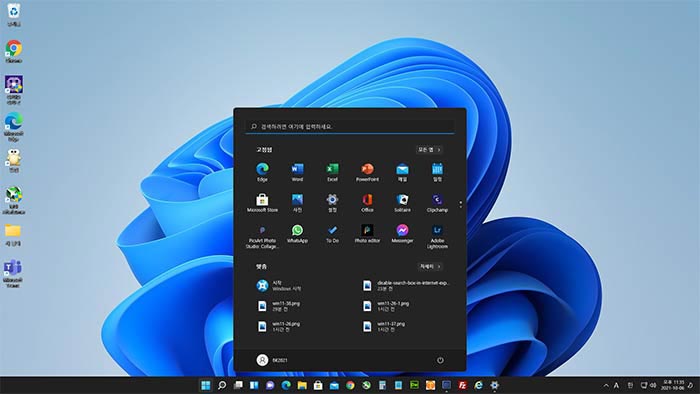Click the Windows Start button on taskbar
This screenshot has height=394, width=700.
point(205,385)
